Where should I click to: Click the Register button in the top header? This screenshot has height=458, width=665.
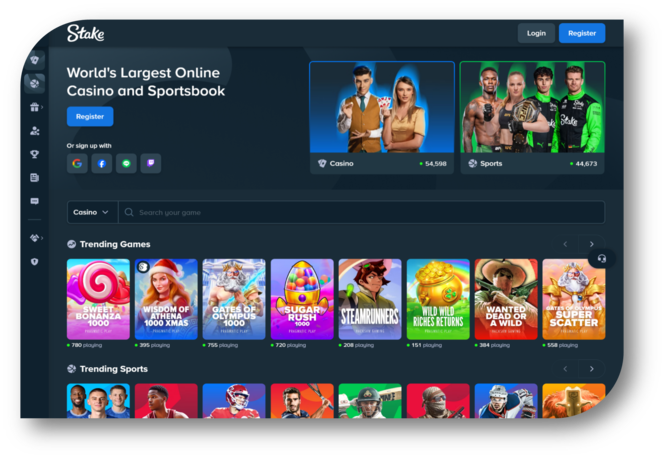[x=581, y=33]
